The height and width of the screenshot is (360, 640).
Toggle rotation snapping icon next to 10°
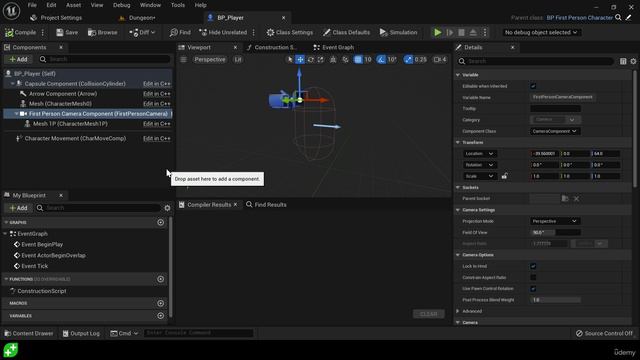pyautogui.click(x=381, y=60)
